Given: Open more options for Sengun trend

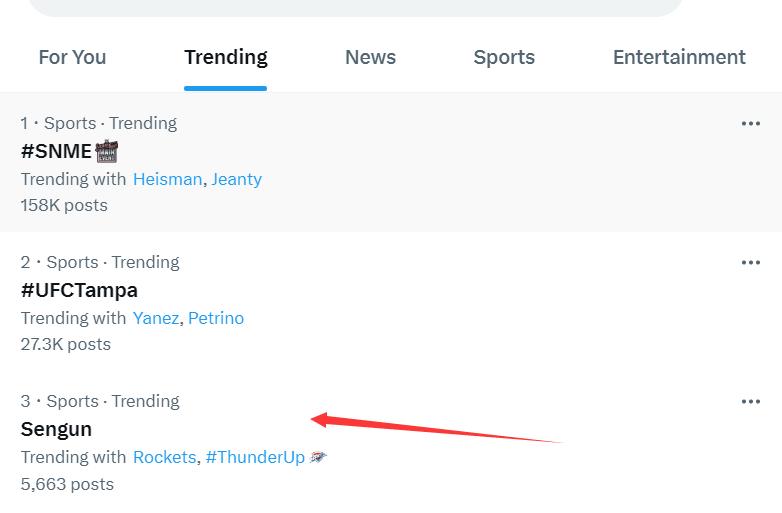Looking at the screenshot, I should click(x=751, y=401).
